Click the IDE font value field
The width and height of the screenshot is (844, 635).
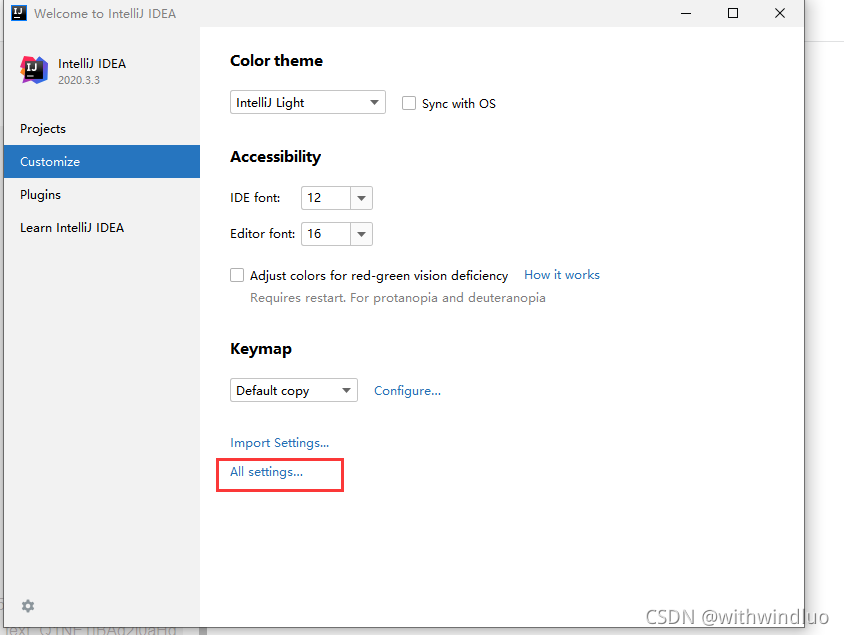[326, 198]
